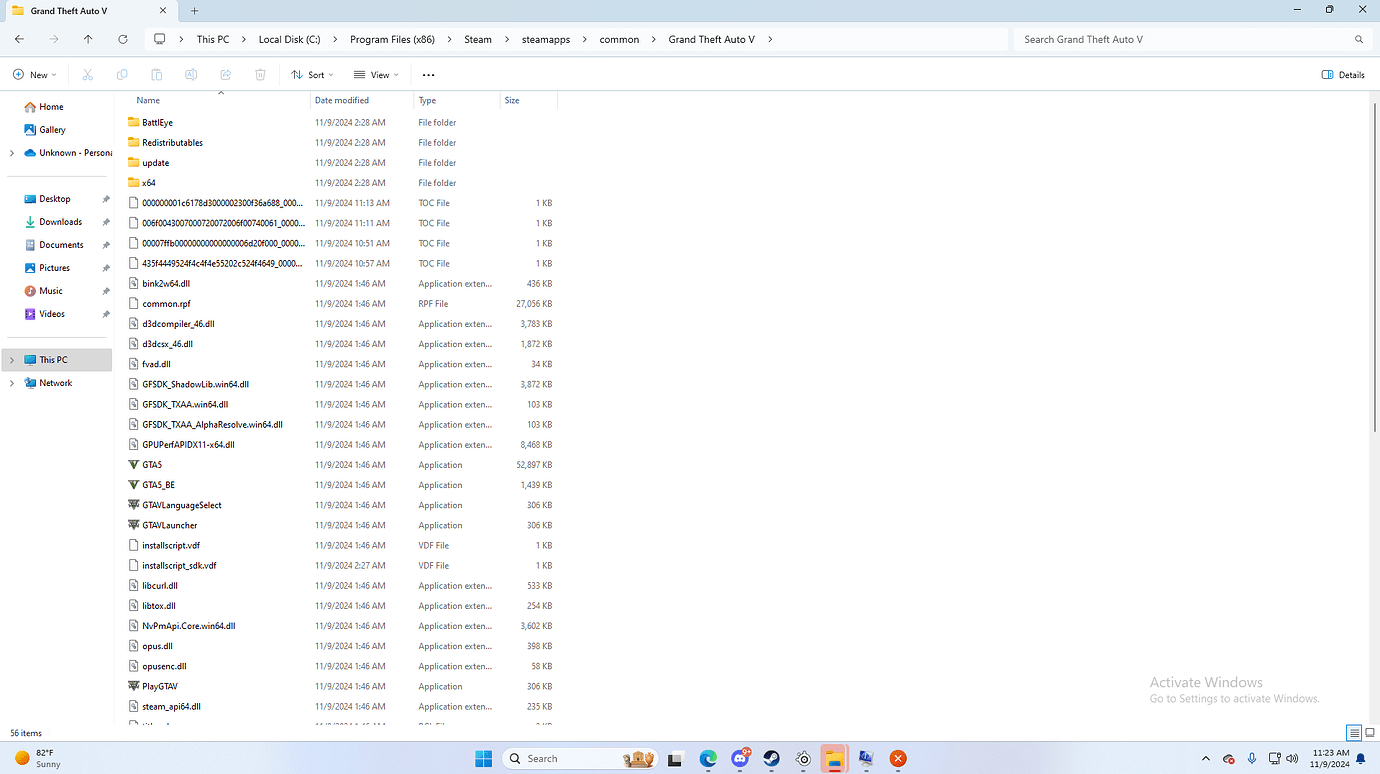
Task: Open the See more menu
Action: click(x=428, y=74)
